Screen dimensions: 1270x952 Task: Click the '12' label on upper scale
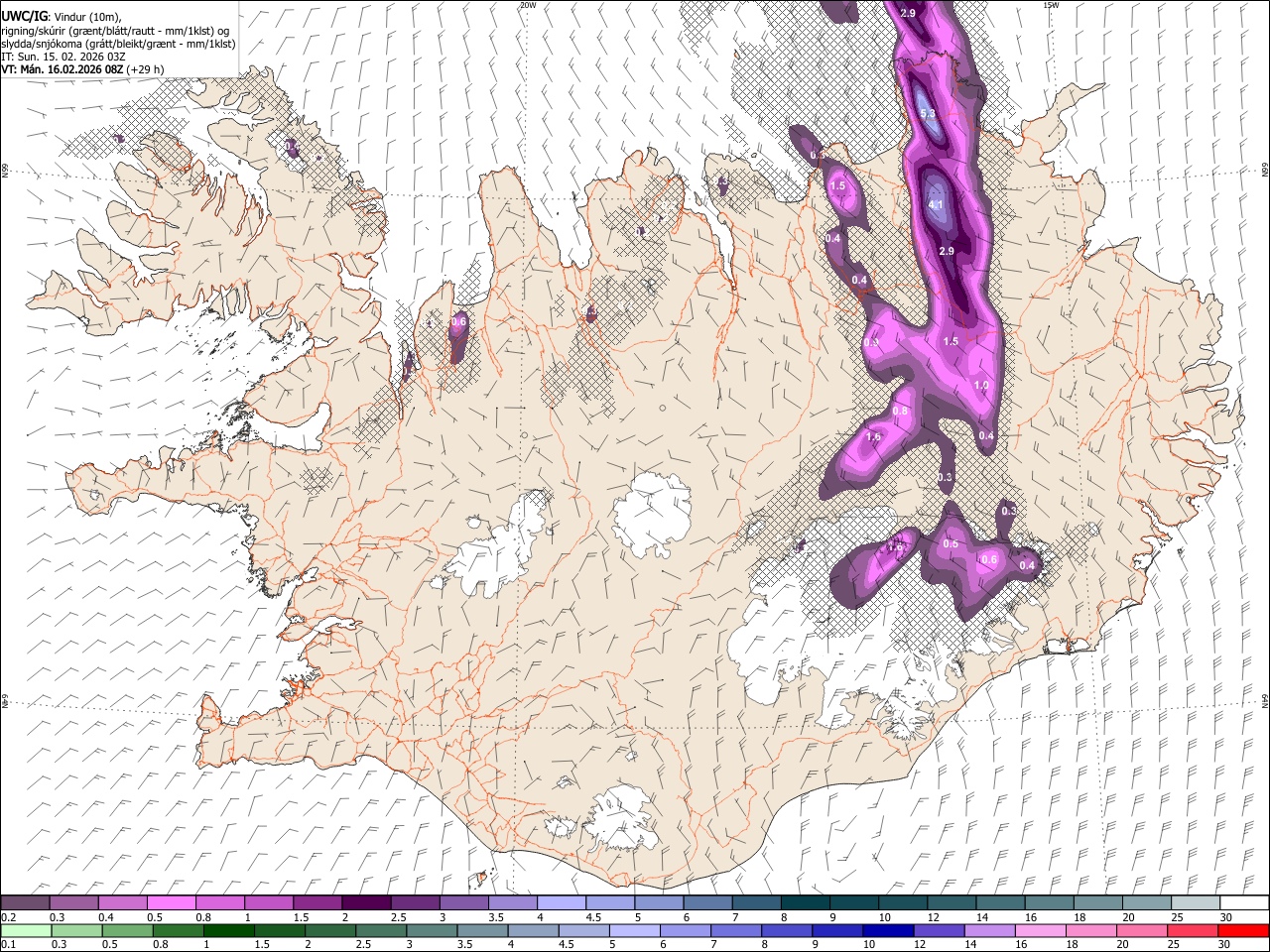point(934,917)
